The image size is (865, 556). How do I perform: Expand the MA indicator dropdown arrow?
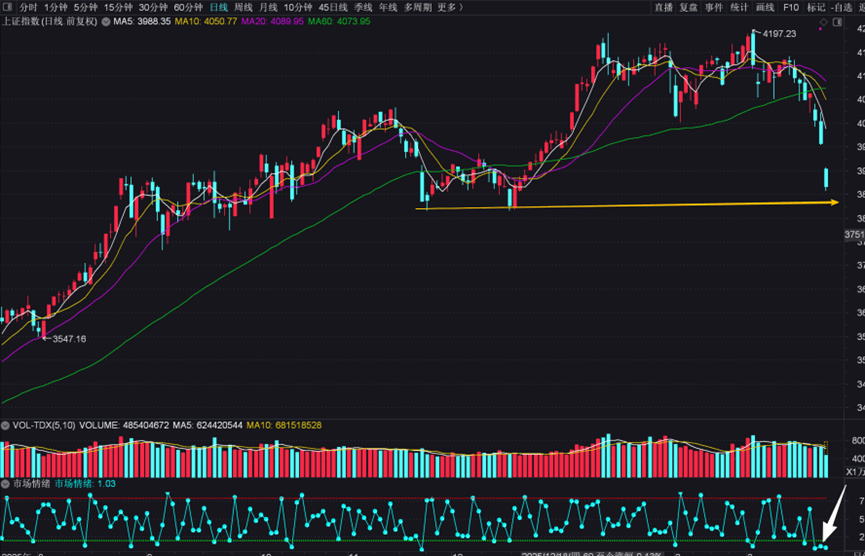pos(106,21)
